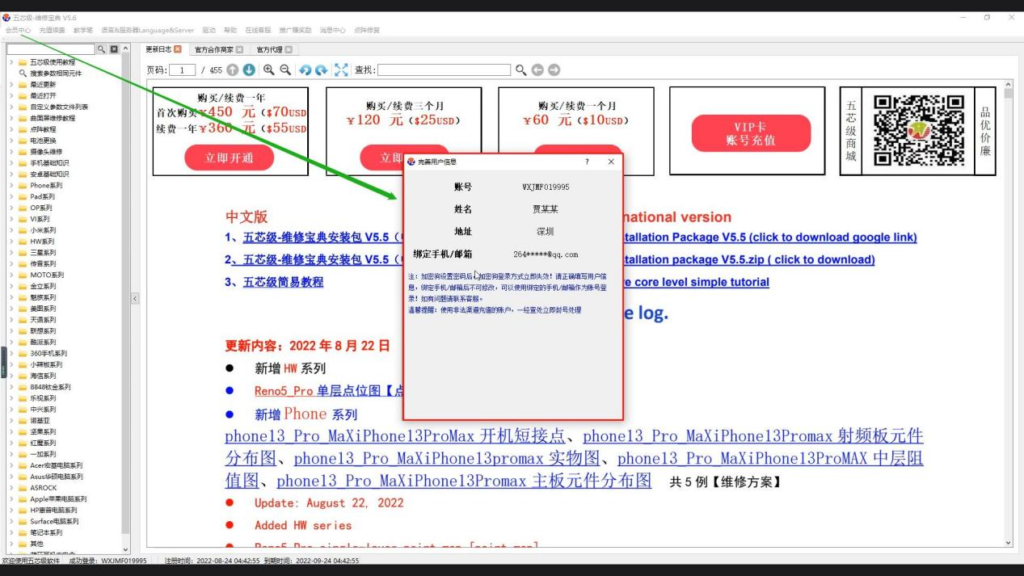The image size is (1024, 576).
Task: Expand the Surface电脑系列 tree node
Action: [11, 521]
